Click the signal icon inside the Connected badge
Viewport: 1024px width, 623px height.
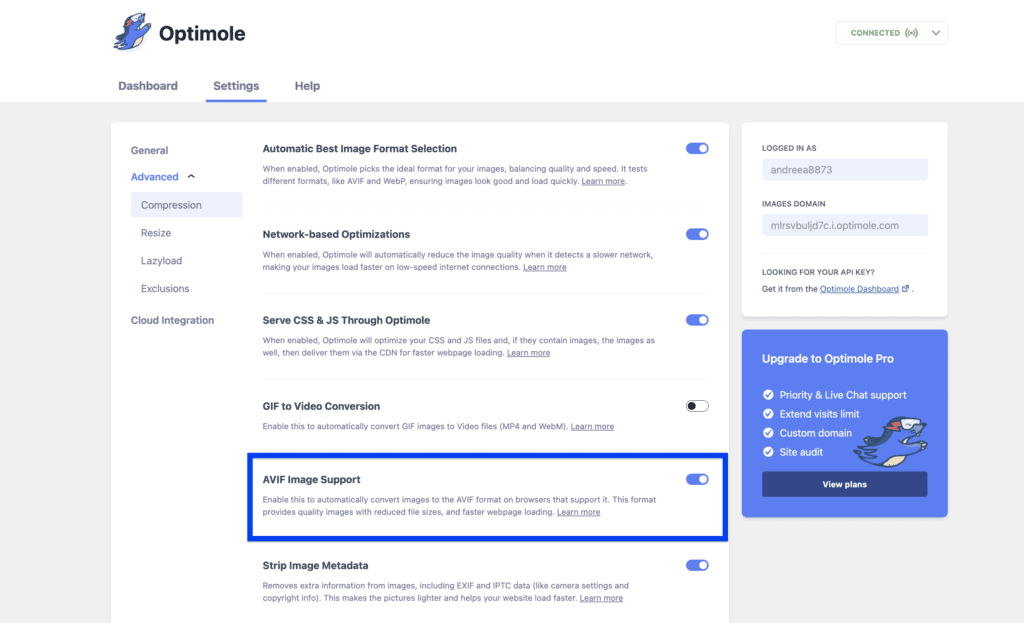pyautogui.click(x=909, y=32)
